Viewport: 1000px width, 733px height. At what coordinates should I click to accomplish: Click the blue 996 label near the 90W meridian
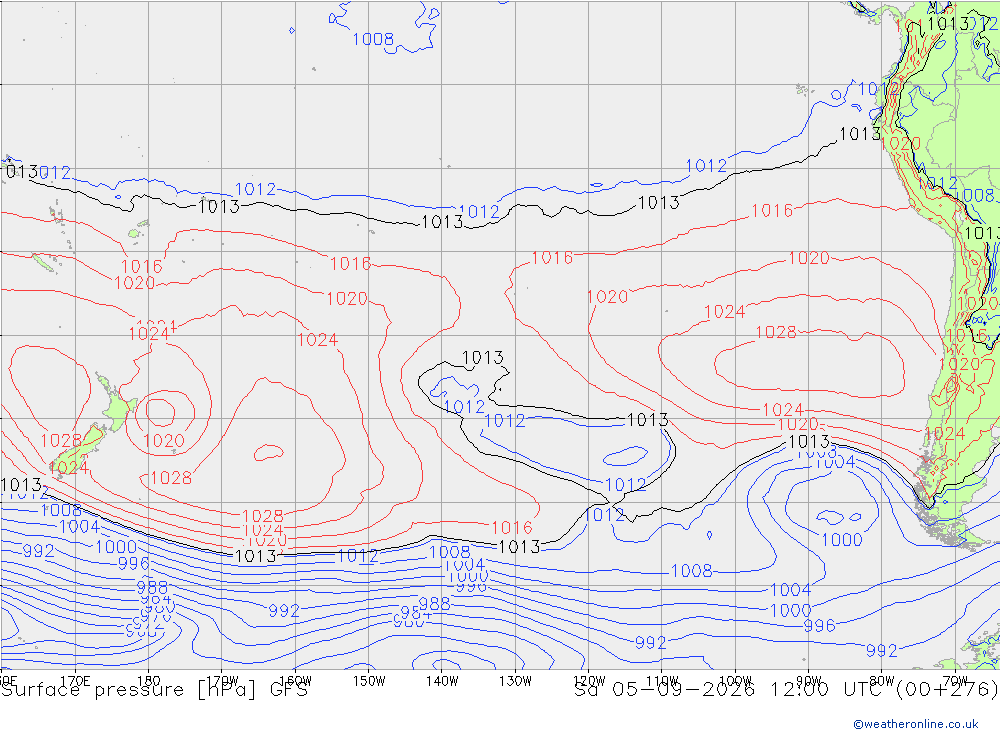(x=820, y=626)
